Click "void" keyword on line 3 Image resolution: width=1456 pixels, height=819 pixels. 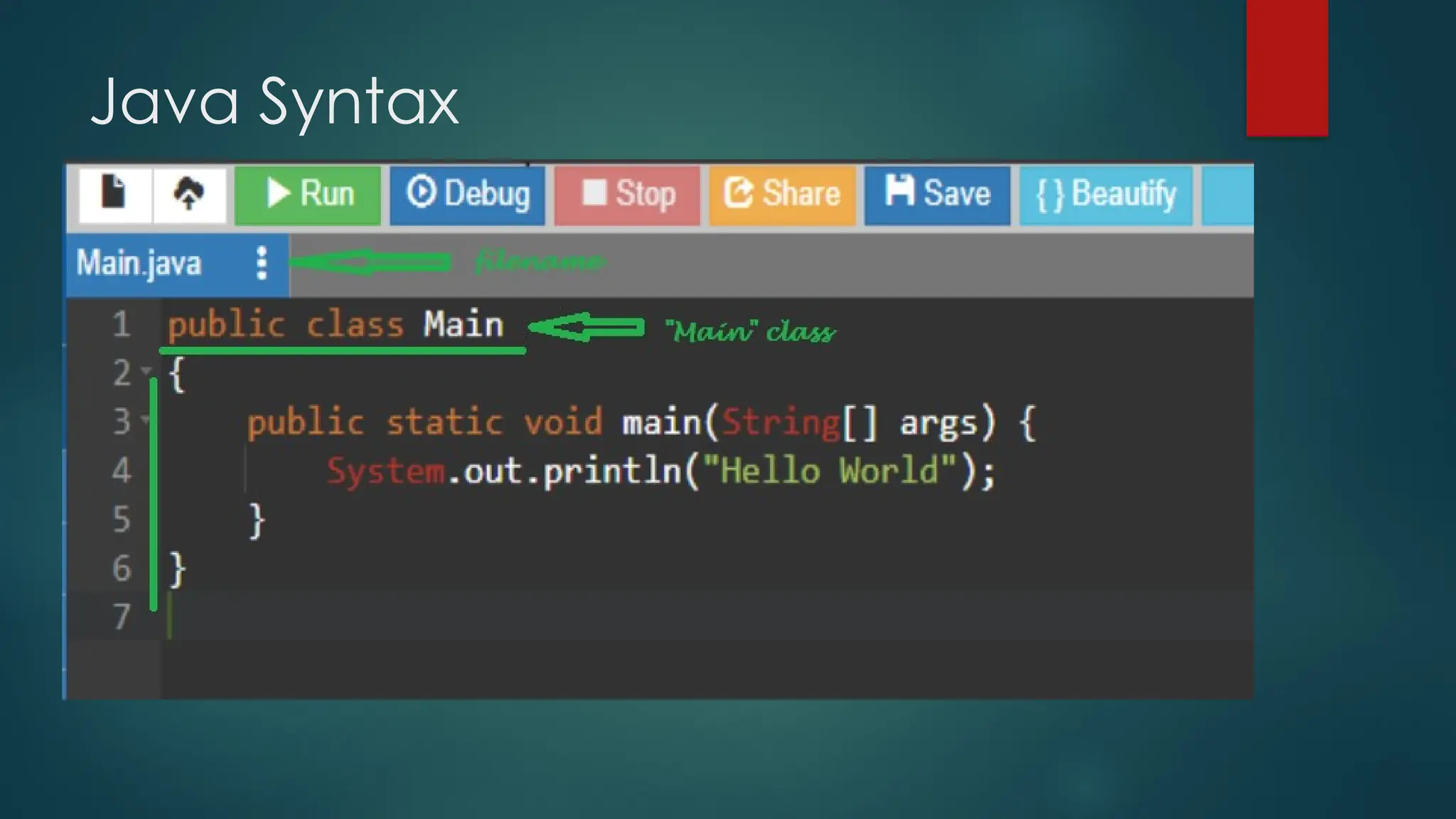tap(562, 422)
